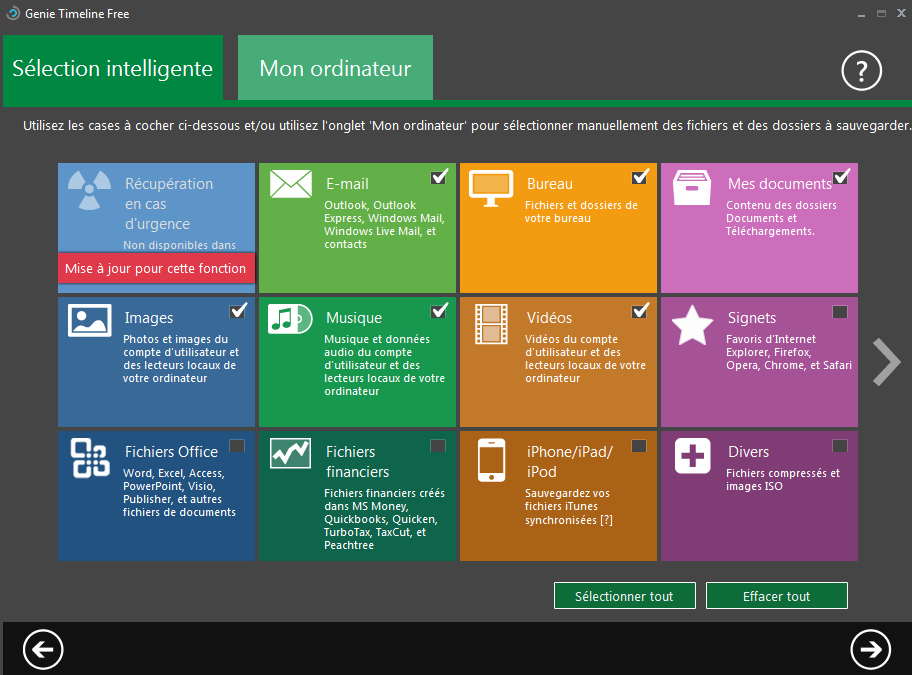The width and height of the screenshot is (912, 675).
Task: Uncheck the Bureau checkbox
Action: [x=640, y=177]
